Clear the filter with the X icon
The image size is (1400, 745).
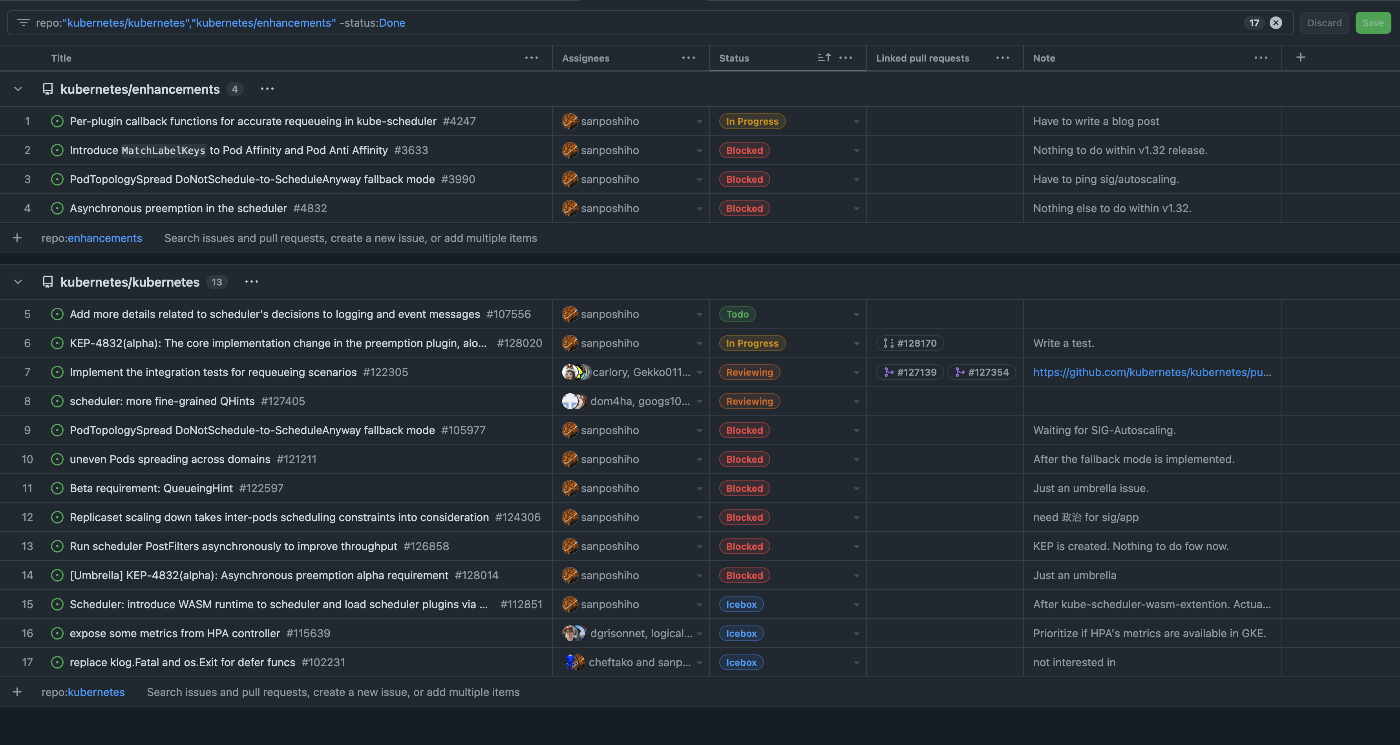[x=1276, y=22]
